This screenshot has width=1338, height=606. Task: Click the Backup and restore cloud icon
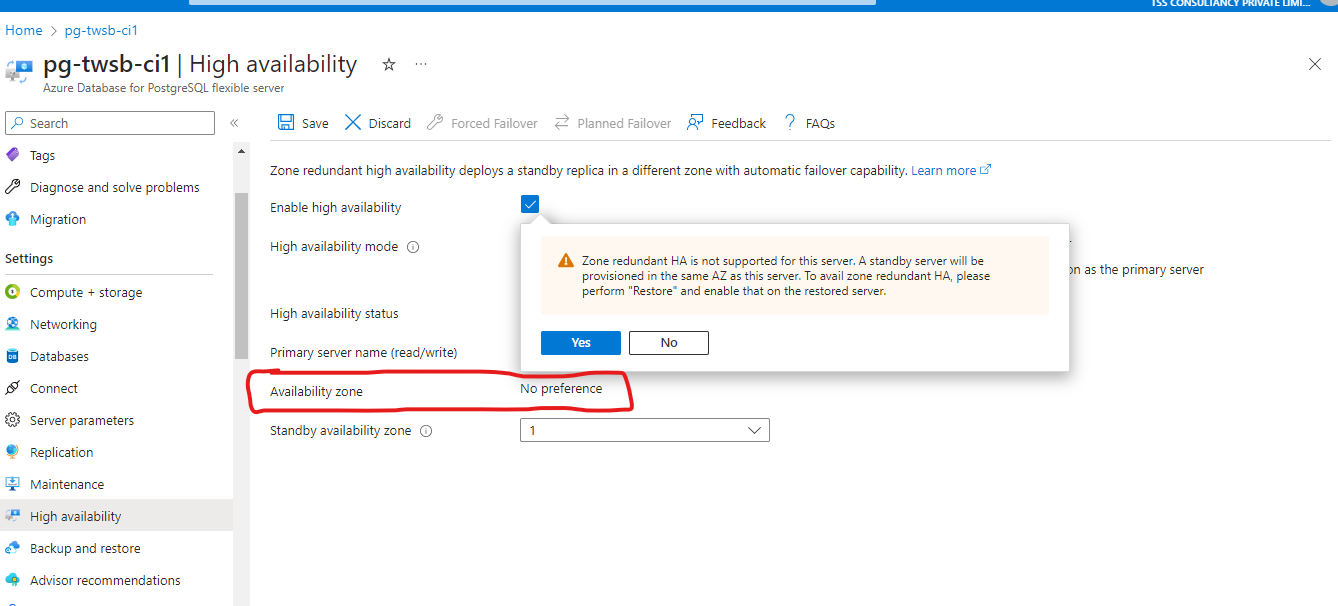pyautogui.click(x=13, y=548)
